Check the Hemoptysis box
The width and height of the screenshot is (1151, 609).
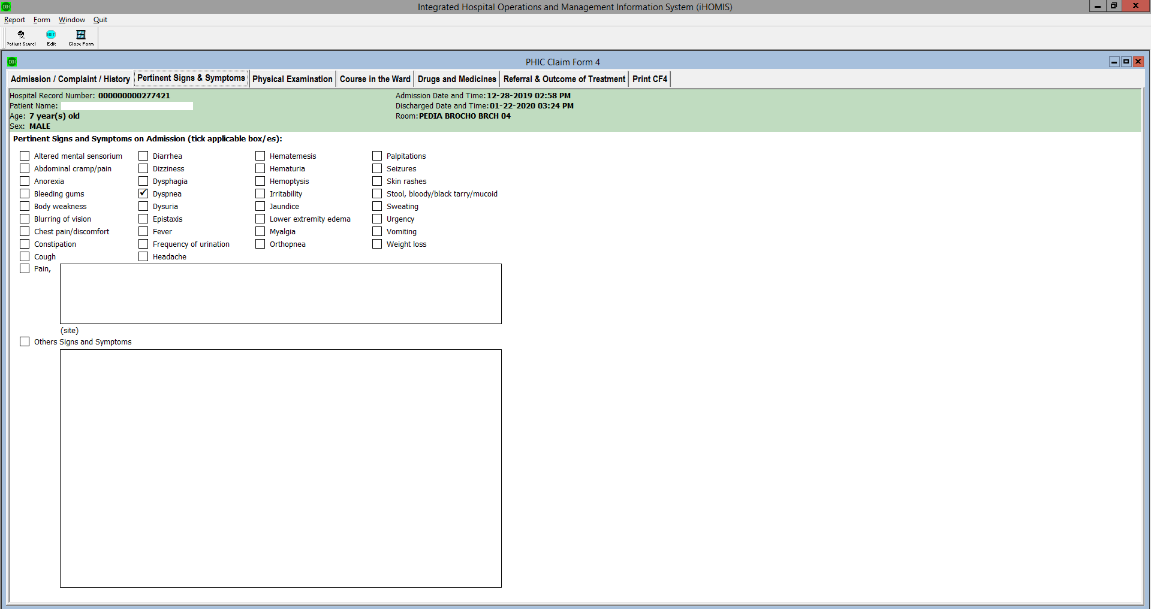[x=260, y=181]
